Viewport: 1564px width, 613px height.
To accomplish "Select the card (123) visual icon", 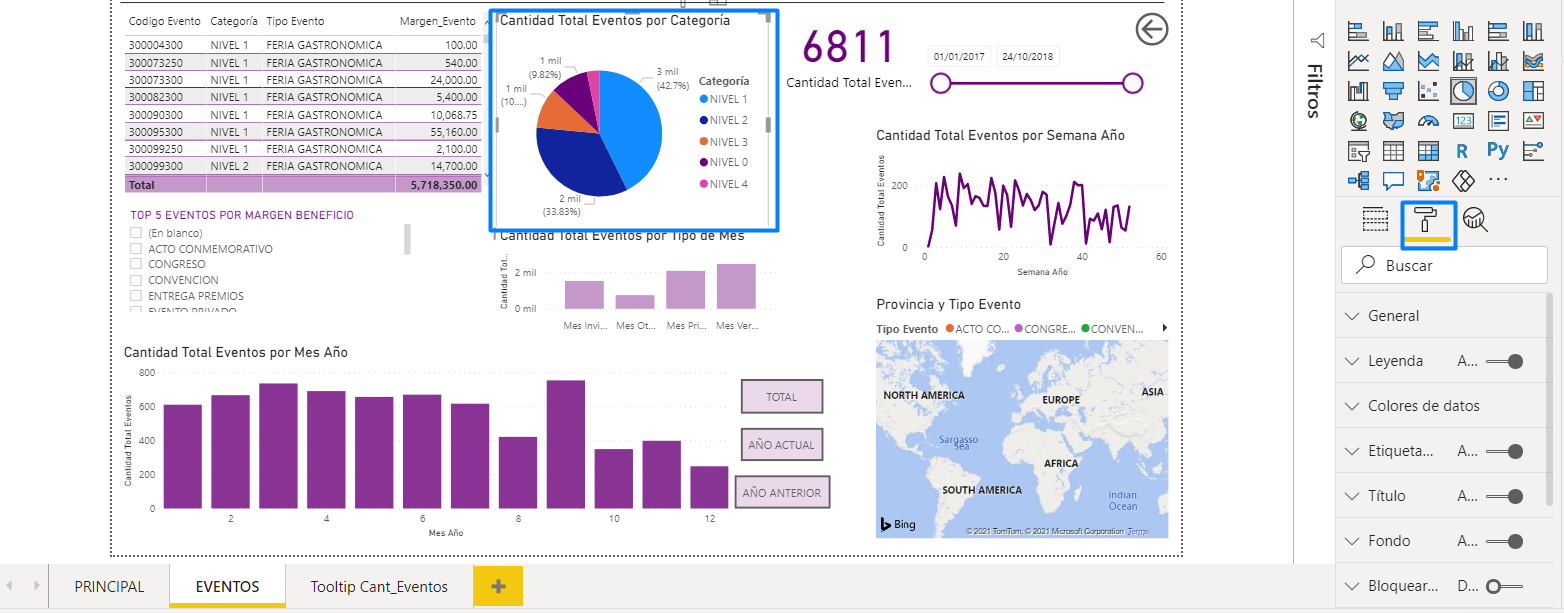I will click(x=1462, y=120).
